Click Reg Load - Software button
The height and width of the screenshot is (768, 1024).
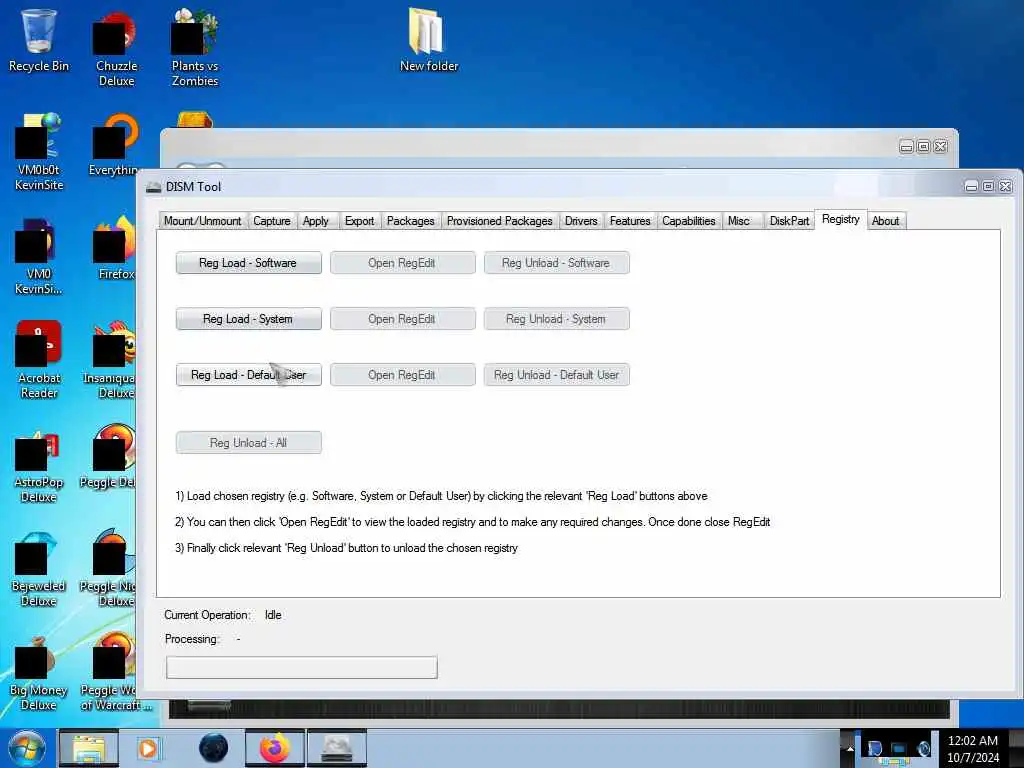248,263
